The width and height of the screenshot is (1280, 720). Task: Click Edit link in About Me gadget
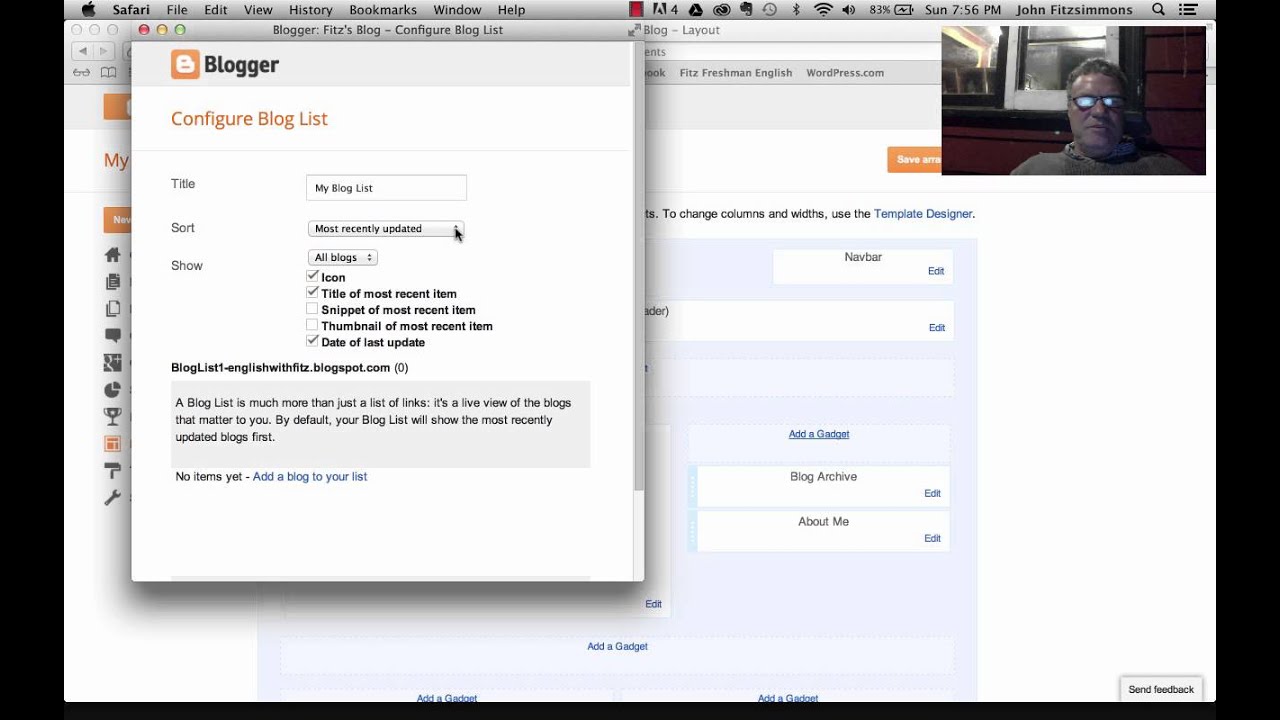[932, 538]
